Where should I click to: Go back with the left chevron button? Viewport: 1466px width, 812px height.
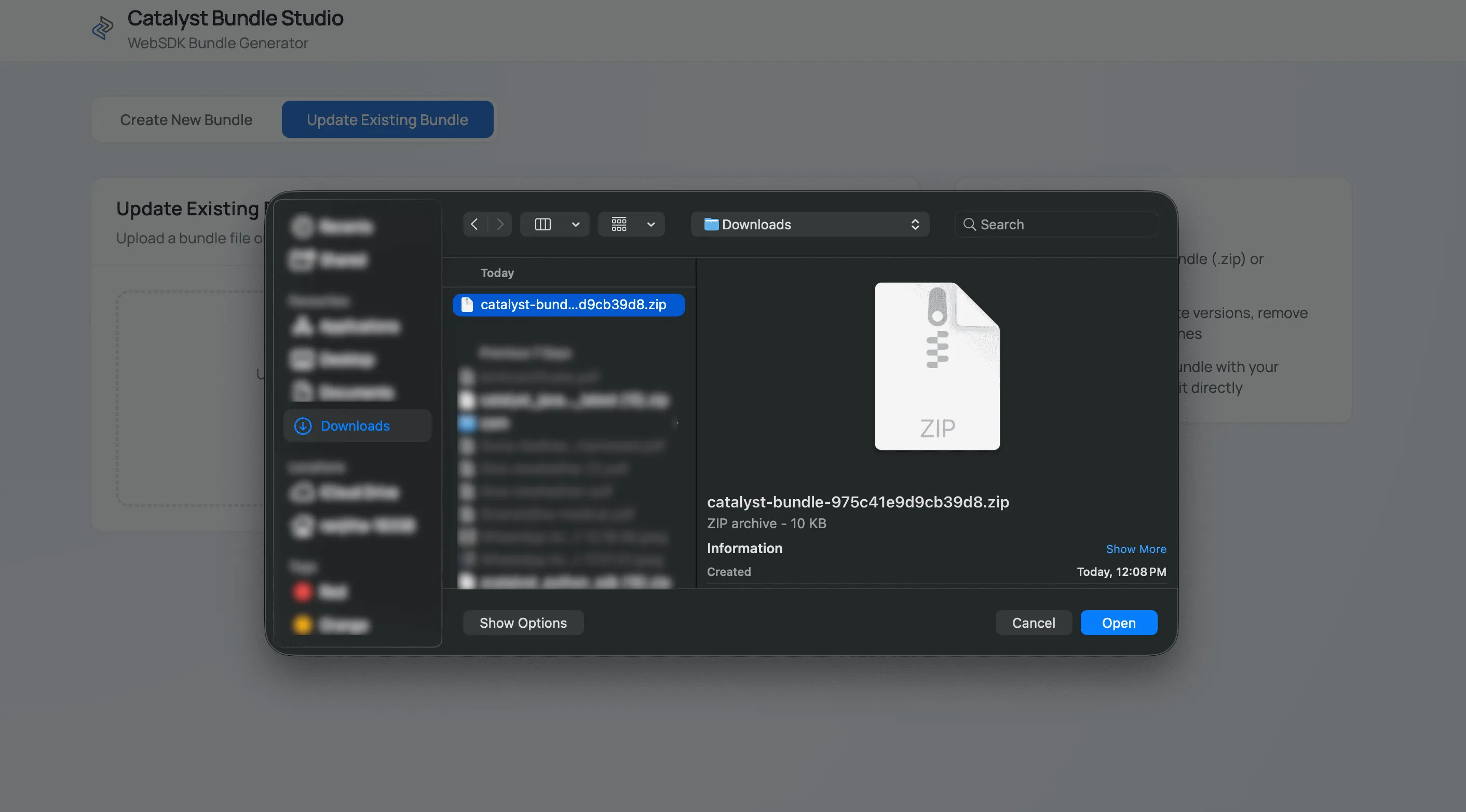pos(474,224)
